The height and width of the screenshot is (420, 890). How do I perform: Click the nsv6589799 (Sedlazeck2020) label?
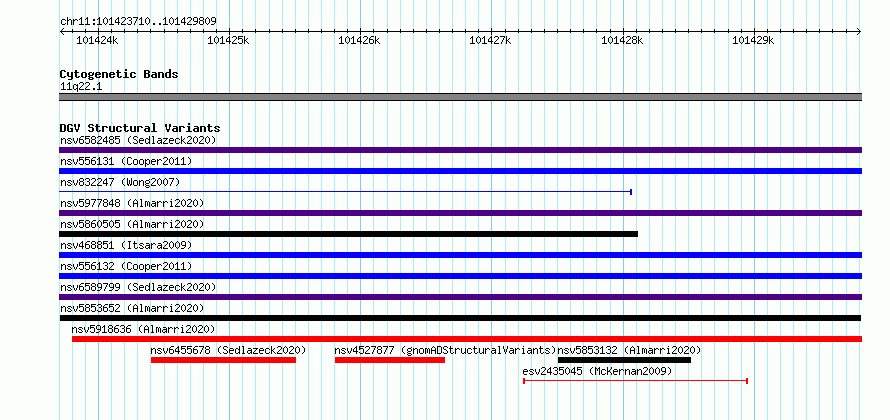pos(138,287)
